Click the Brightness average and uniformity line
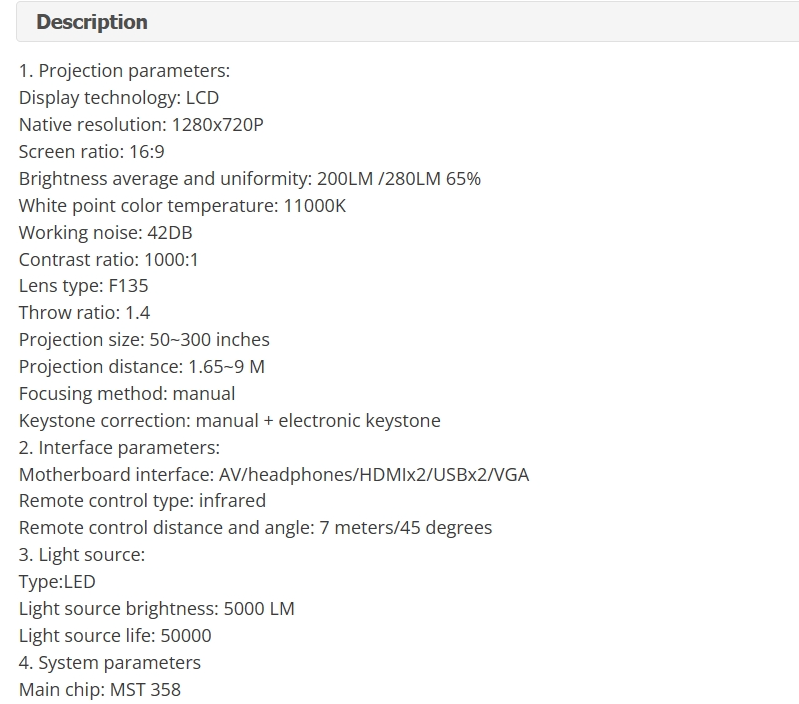799x704 pixels. 250,179
